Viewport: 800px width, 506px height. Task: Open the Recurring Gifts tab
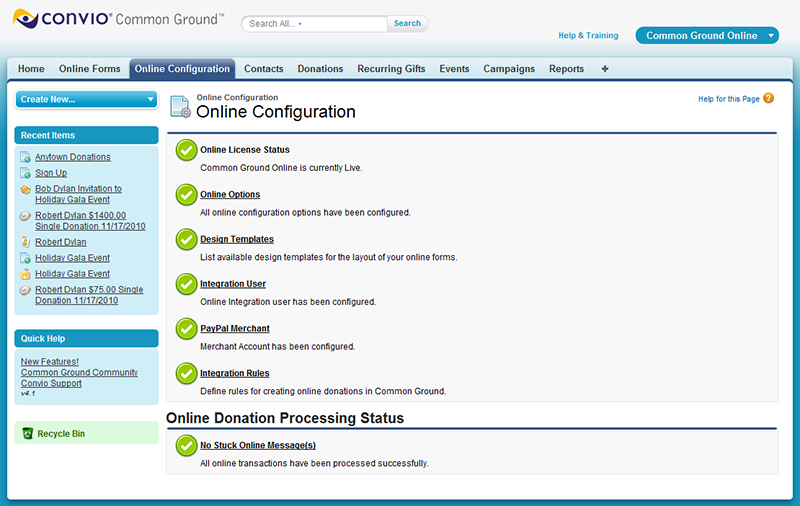[x=391, y=69]
